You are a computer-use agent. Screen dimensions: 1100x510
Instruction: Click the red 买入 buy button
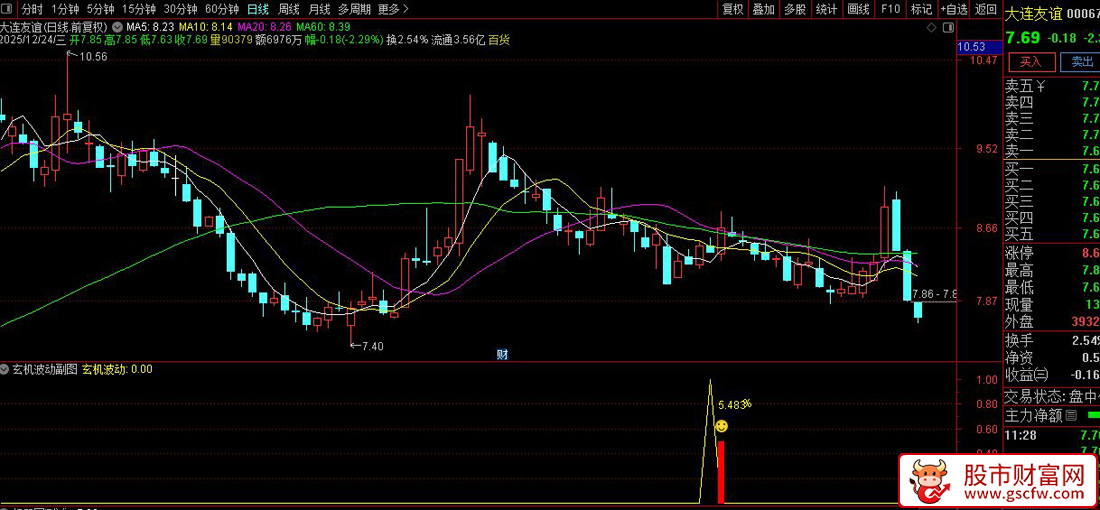click(1031, 62)
